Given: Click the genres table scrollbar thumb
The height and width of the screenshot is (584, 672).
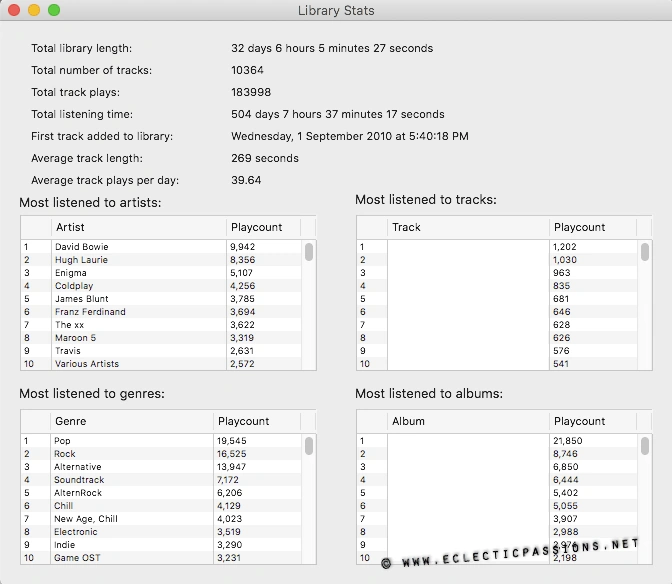Looking at the screenshot, I should (x=309, y=446).
